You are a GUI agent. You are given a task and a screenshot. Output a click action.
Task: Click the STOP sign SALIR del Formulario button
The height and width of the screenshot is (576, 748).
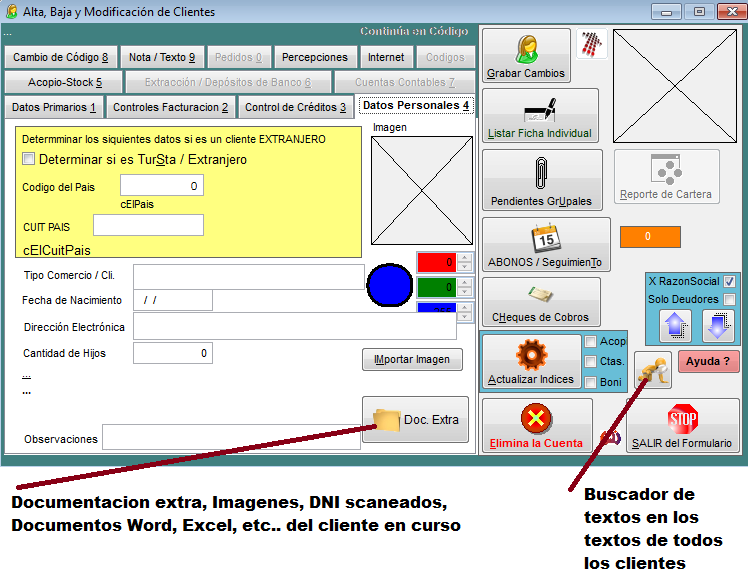pyautogui.click(x=682, y=425)
